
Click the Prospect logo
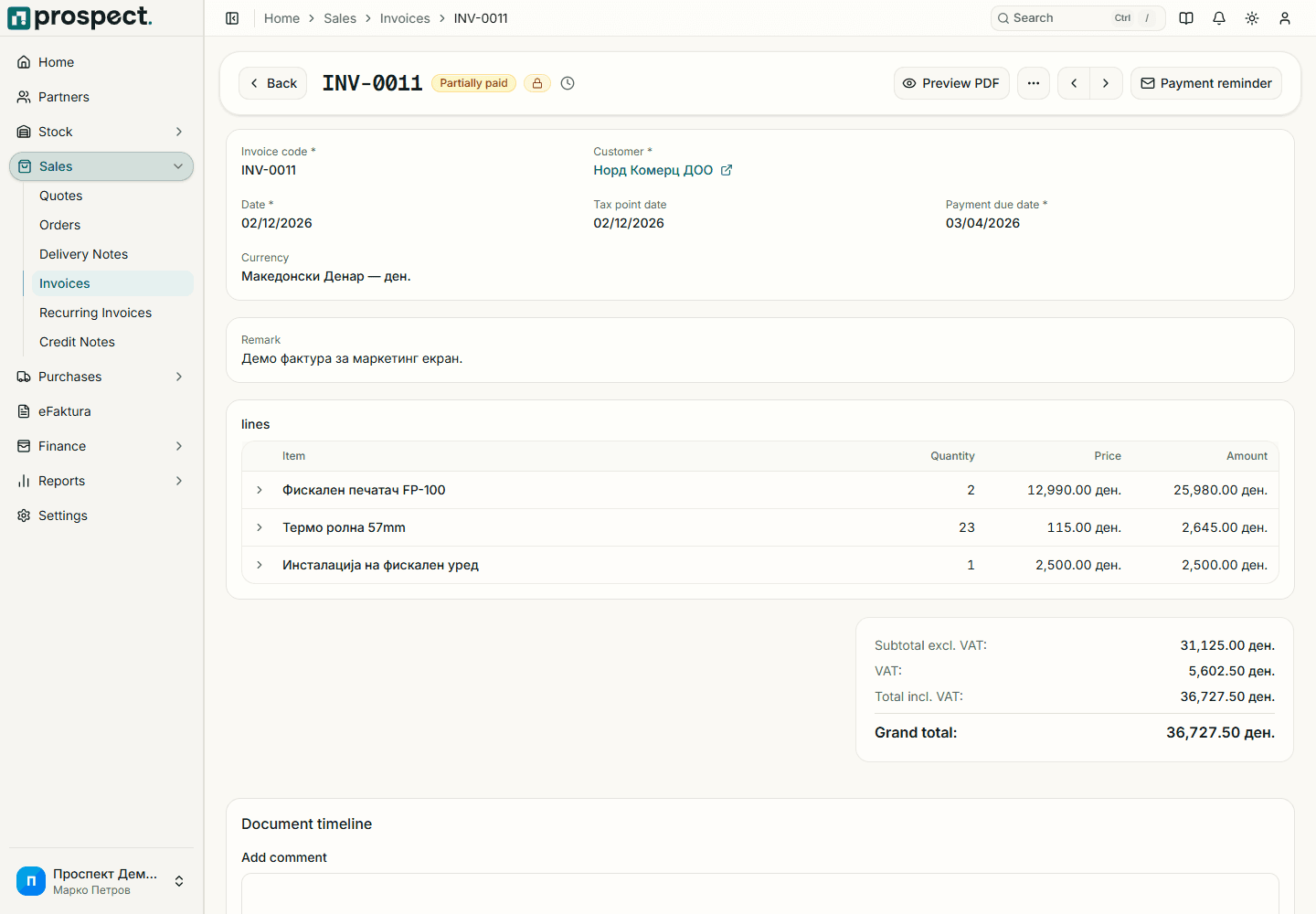pos(80,17)
